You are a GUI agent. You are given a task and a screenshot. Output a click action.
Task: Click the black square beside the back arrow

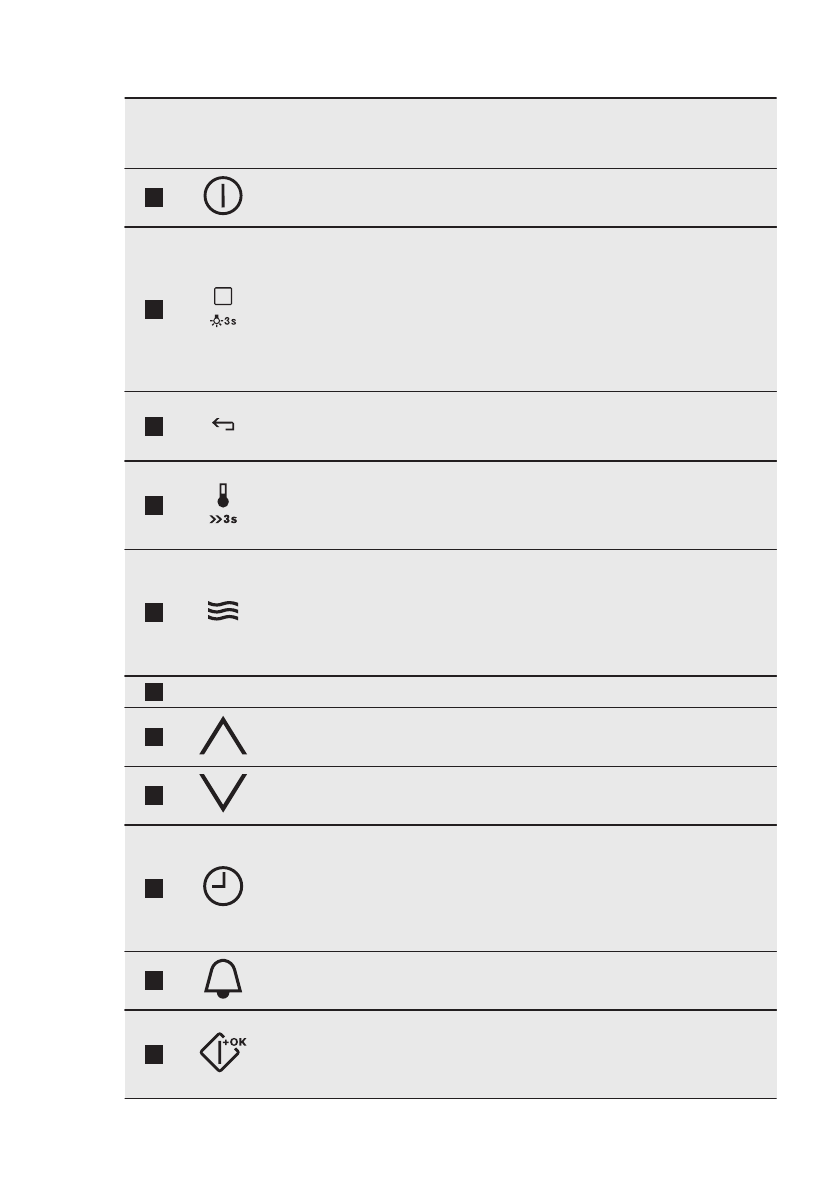point(153,426)
